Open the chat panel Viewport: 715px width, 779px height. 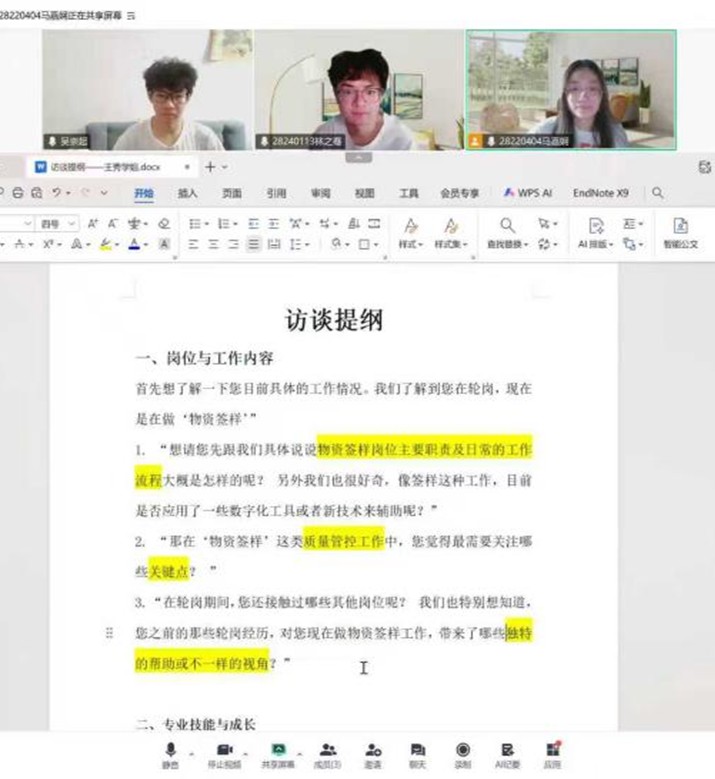pos(417,753)
